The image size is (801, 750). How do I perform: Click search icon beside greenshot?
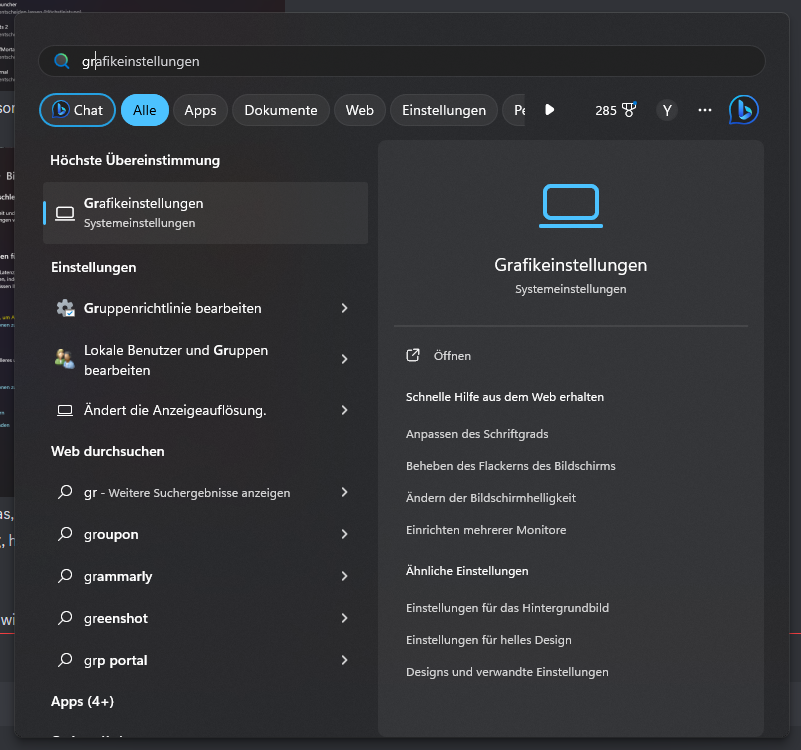tap(65, 618)
